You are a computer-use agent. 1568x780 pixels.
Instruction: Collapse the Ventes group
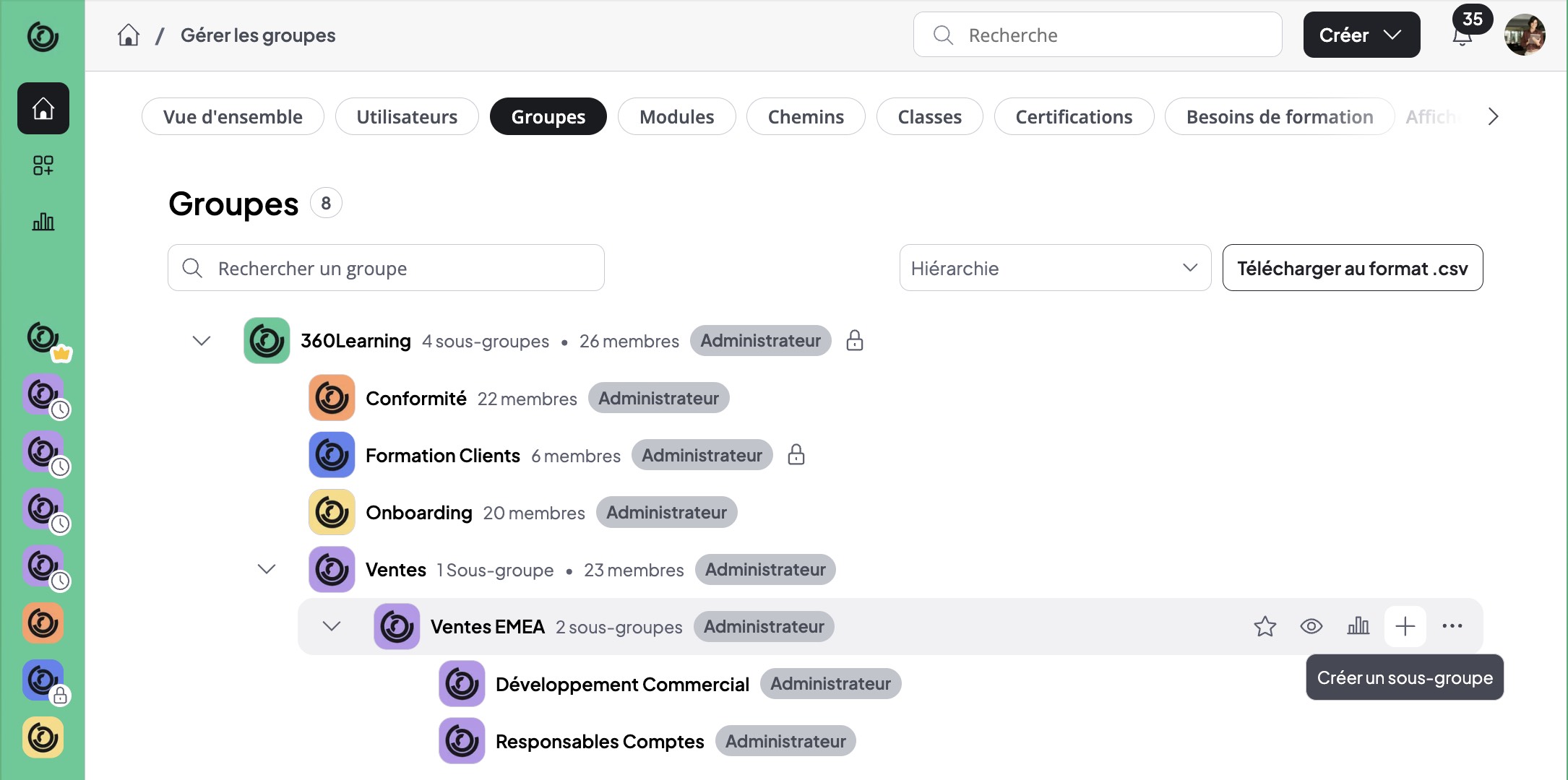coord(267,569)
